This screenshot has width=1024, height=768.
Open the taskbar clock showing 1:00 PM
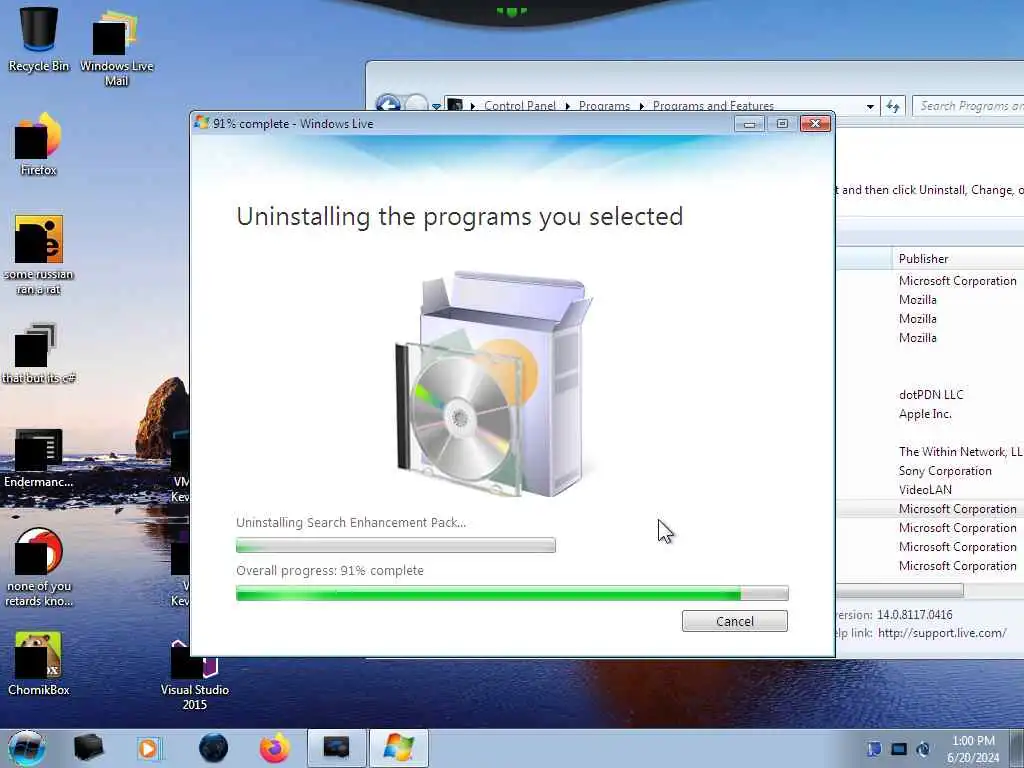[973, 749]
